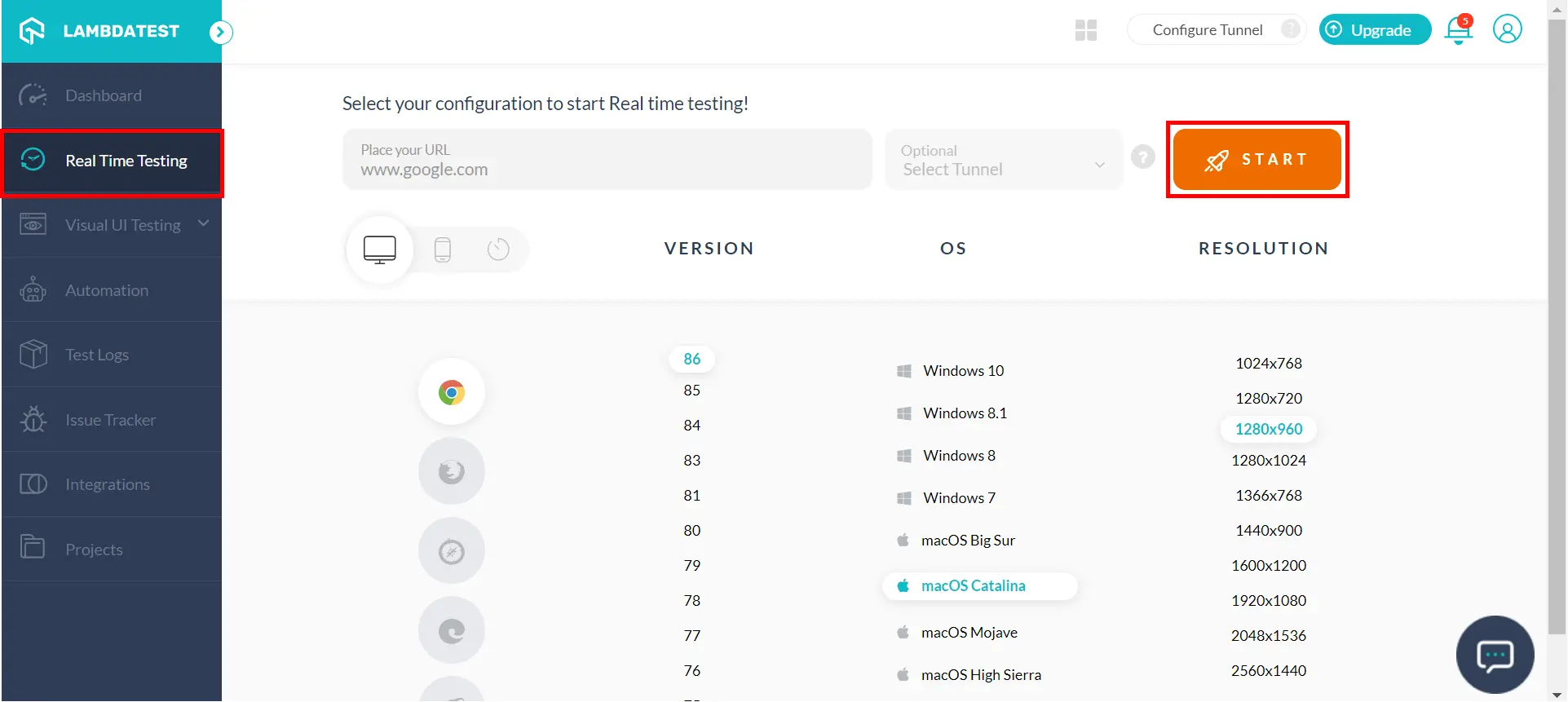
Task: Click the Upgrade button
Action: pyautogui.click(x=1374, y=30)
